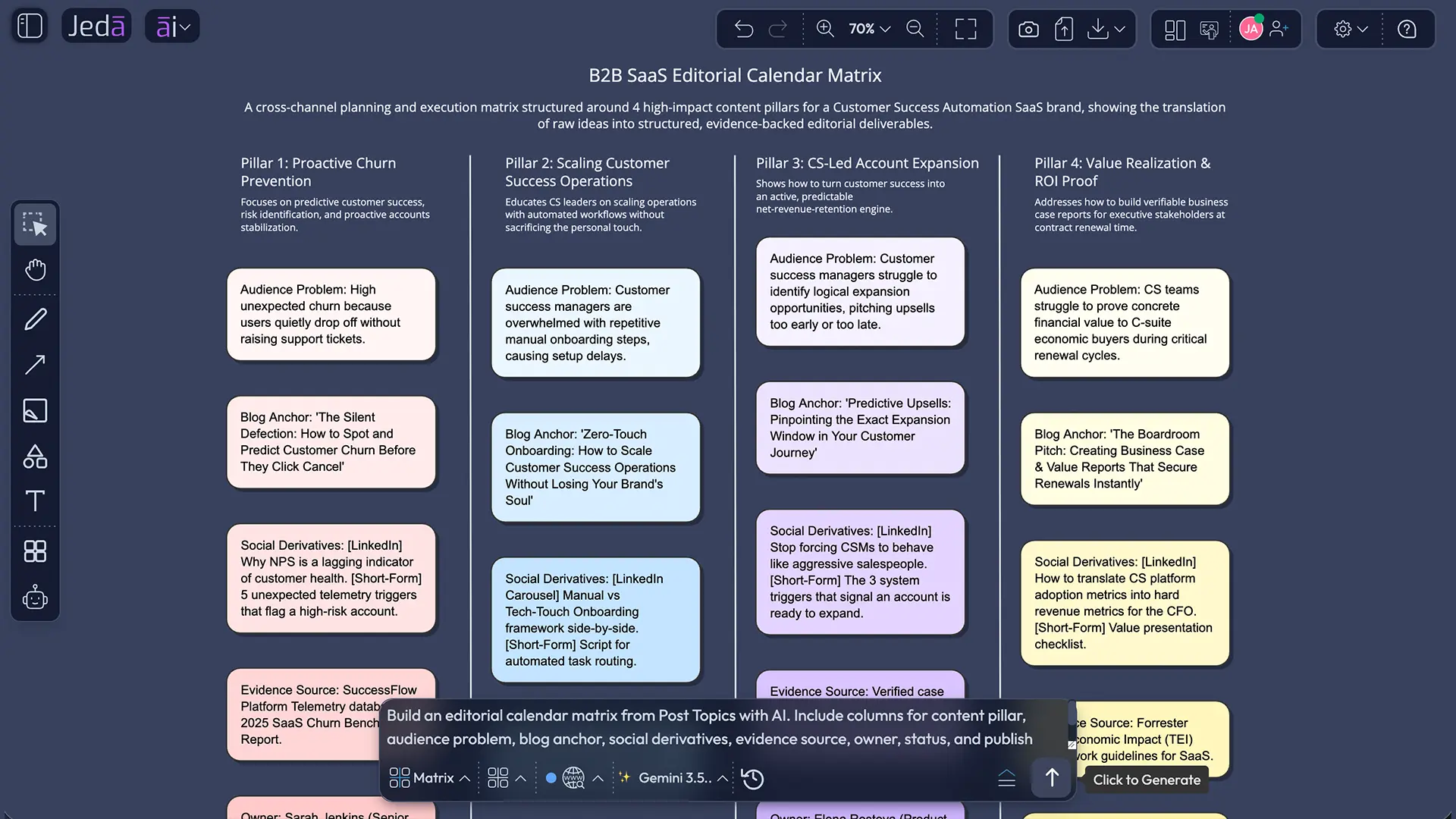Open the ai menu dropdown
The height and width of the screenshot is (819, 1456).
172,27
